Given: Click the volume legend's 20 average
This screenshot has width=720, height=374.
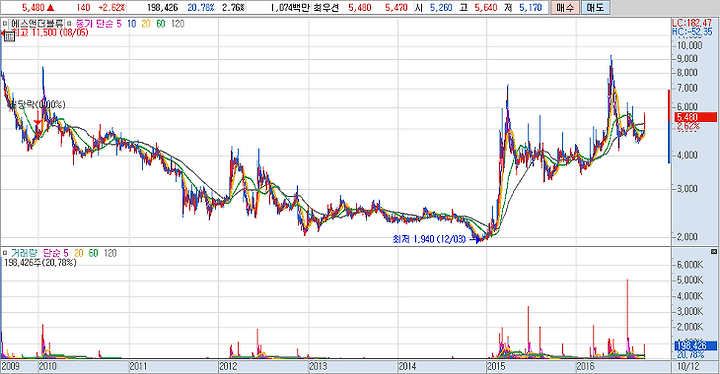Looking at the screenshot, I should point(79,253).
